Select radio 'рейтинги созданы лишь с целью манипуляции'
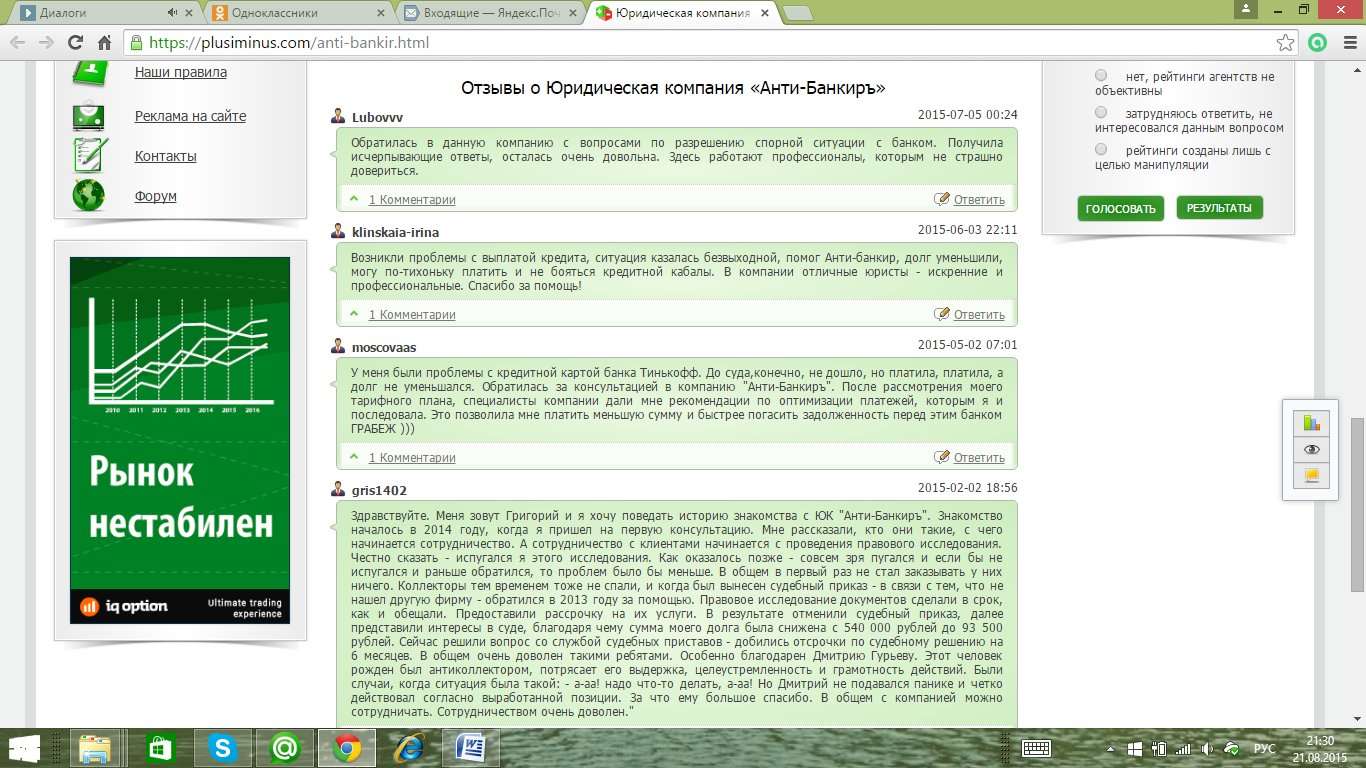This screenshot has width=1366, height=768. pos(1101,150)
